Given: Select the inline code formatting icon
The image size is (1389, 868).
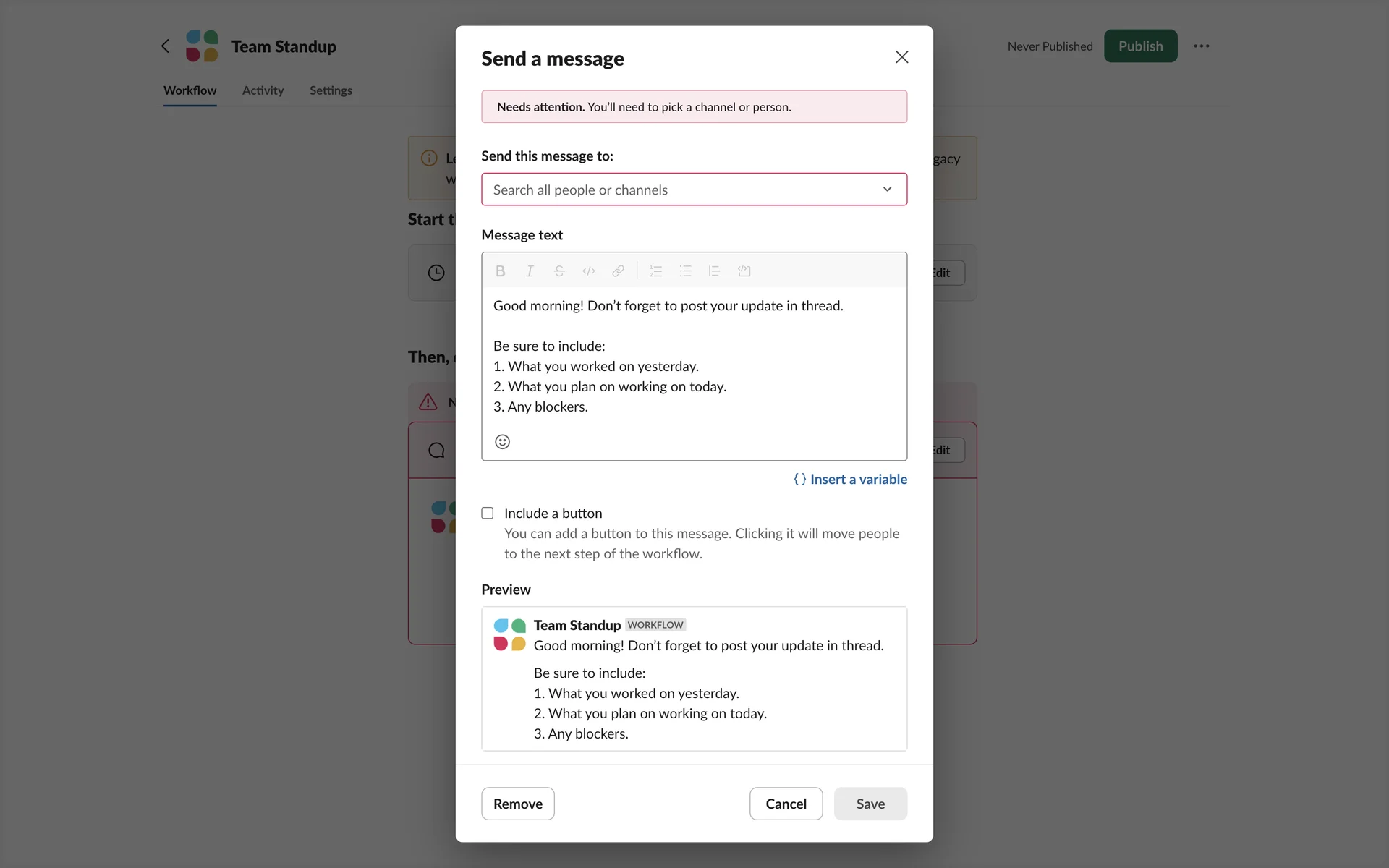Looking at the screenshot, I should [x=589, y=271].
